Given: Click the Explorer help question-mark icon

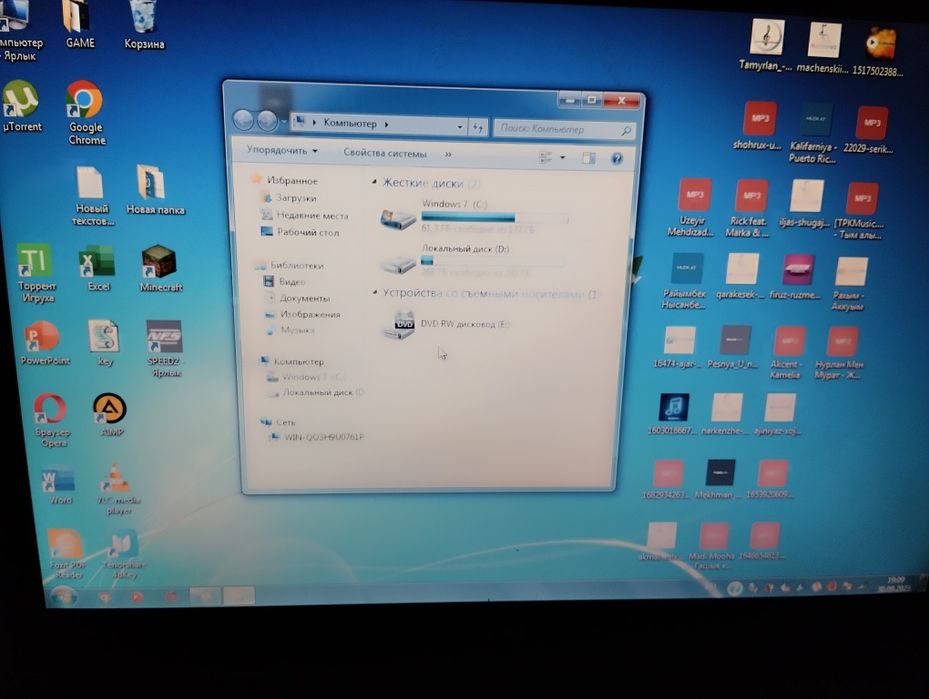Looking at the screenshot, I should (617, 158).
